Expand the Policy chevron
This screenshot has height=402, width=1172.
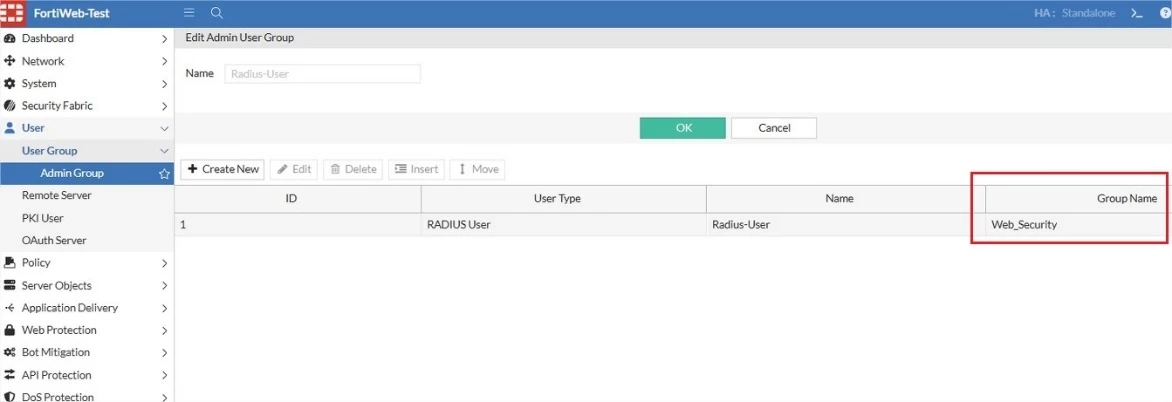(164, 263)
